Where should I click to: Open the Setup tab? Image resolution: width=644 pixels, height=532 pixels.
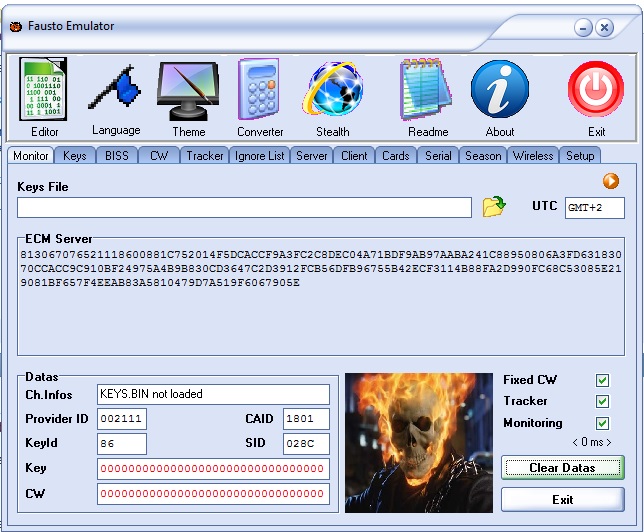pyautogui.click(x=580, y=156)
